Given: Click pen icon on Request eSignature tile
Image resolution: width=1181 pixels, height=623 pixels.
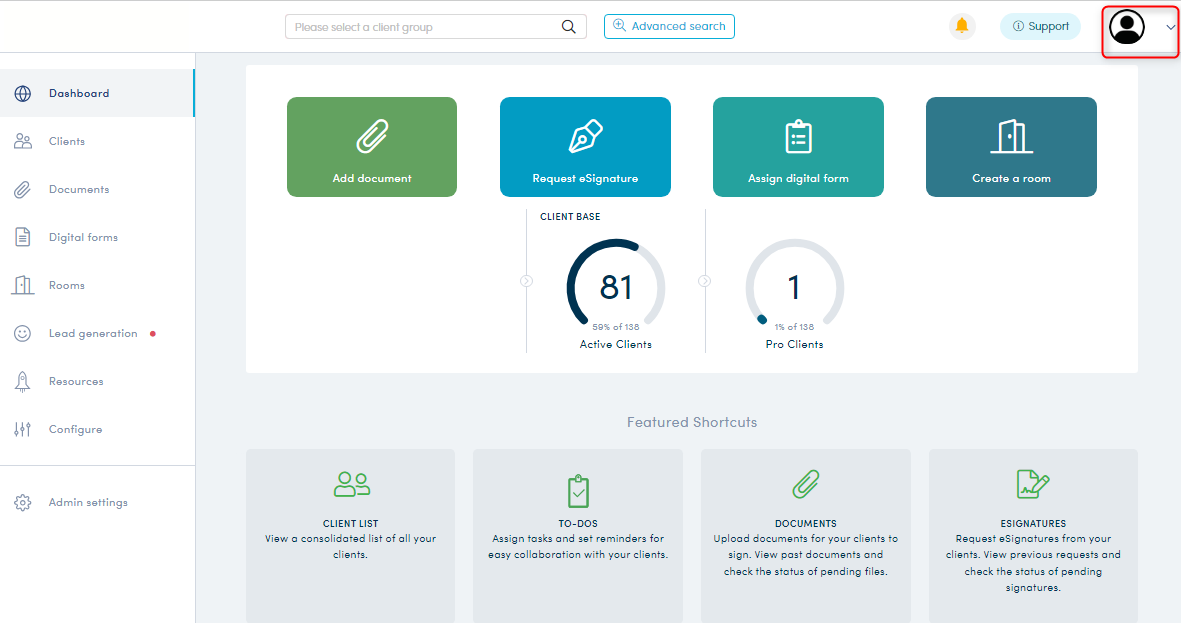Looking at the screenshot, I should coord(585,136).
